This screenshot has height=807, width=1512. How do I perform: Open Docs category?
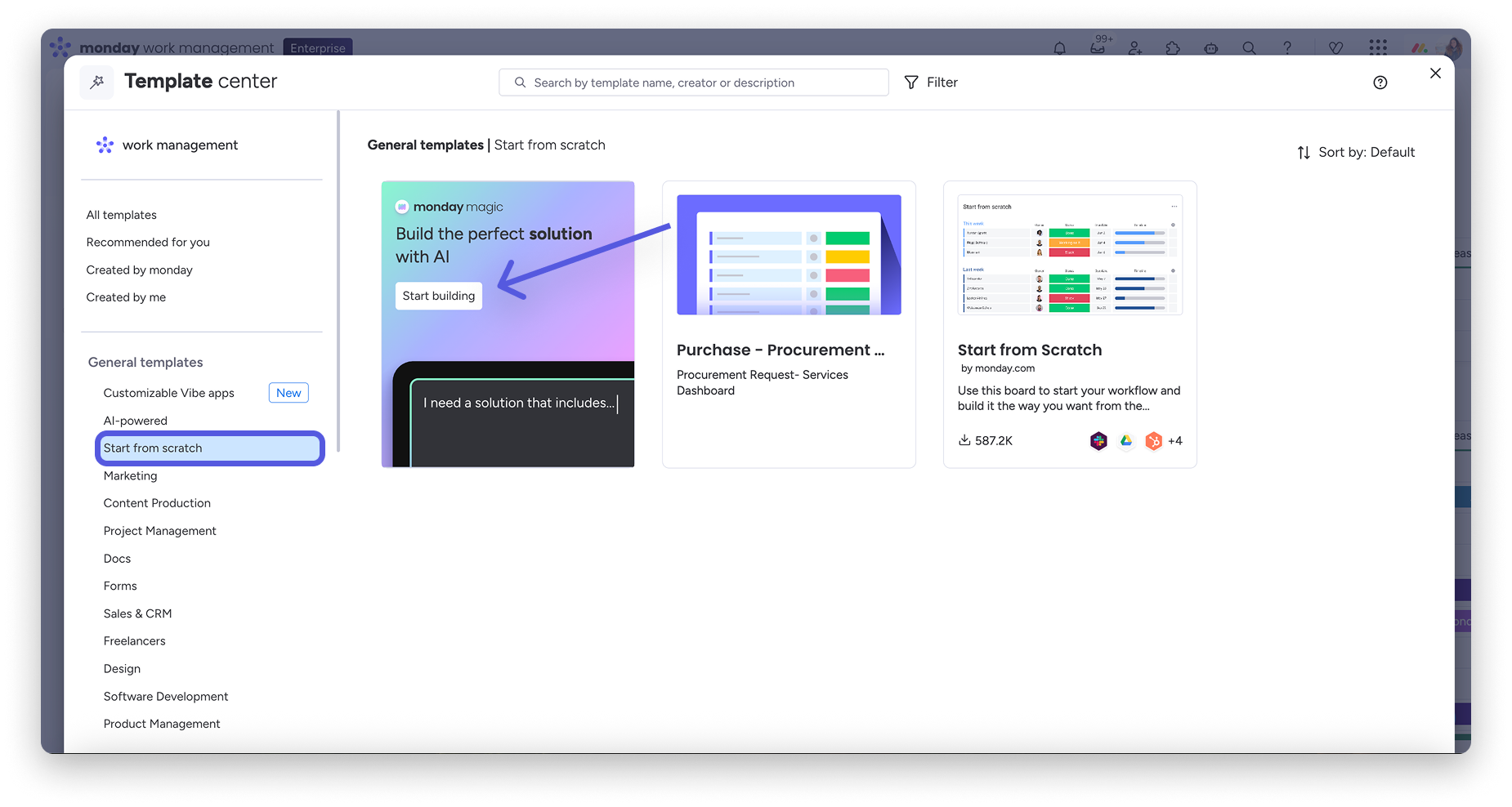(117, 559)
